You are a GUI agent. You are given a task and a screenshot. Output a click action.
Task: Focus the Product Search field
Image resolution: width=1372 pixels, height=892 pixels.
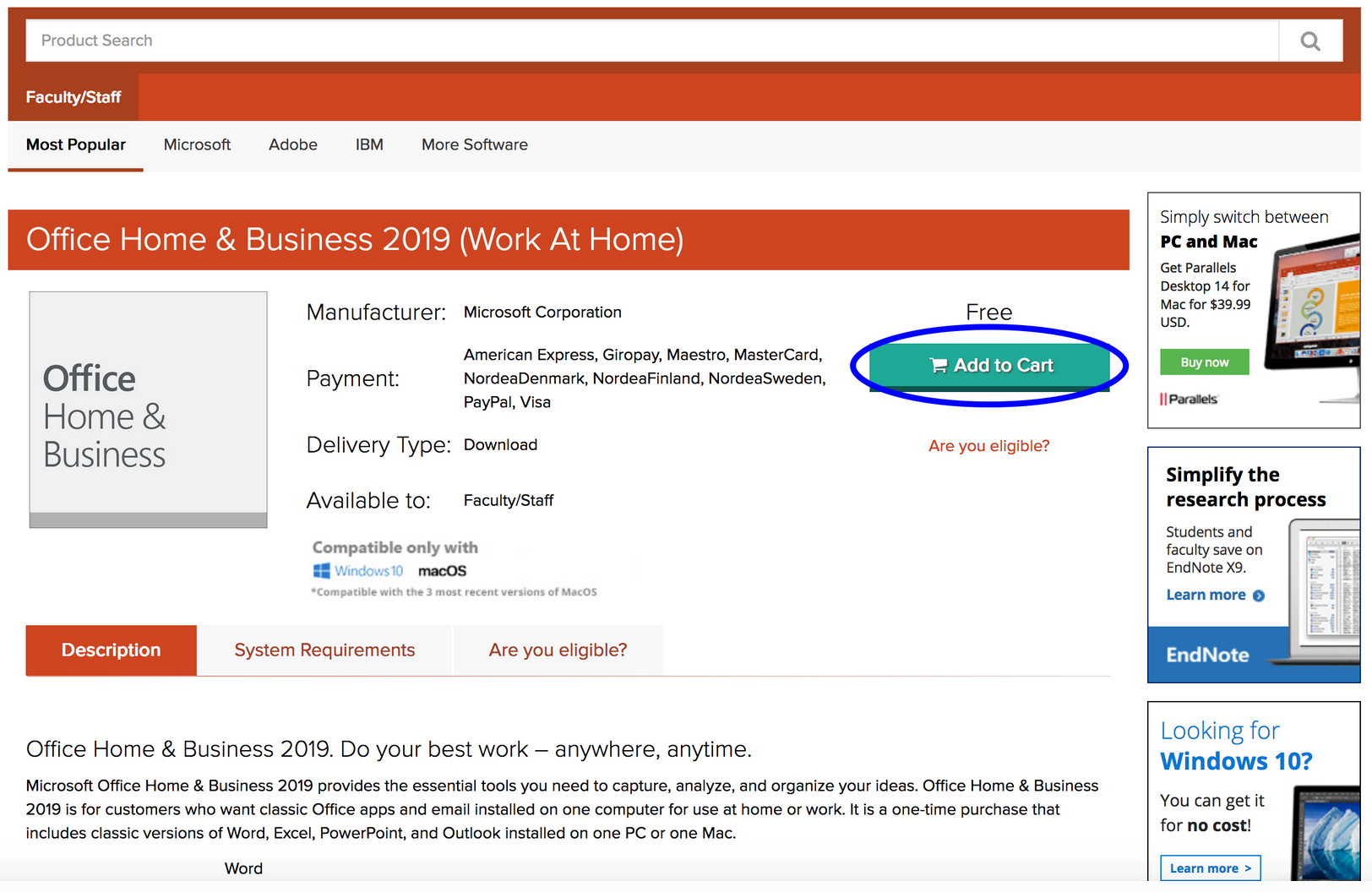(652, 41)
